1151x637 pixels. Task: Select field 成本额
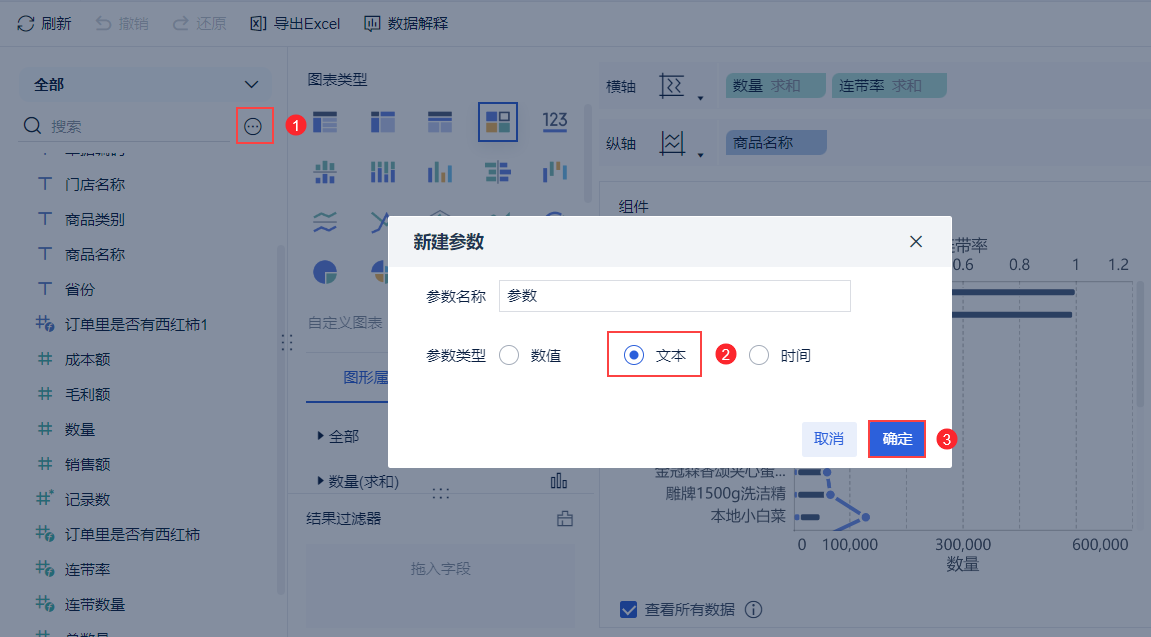pyautogui.click(x=87, y=360)
